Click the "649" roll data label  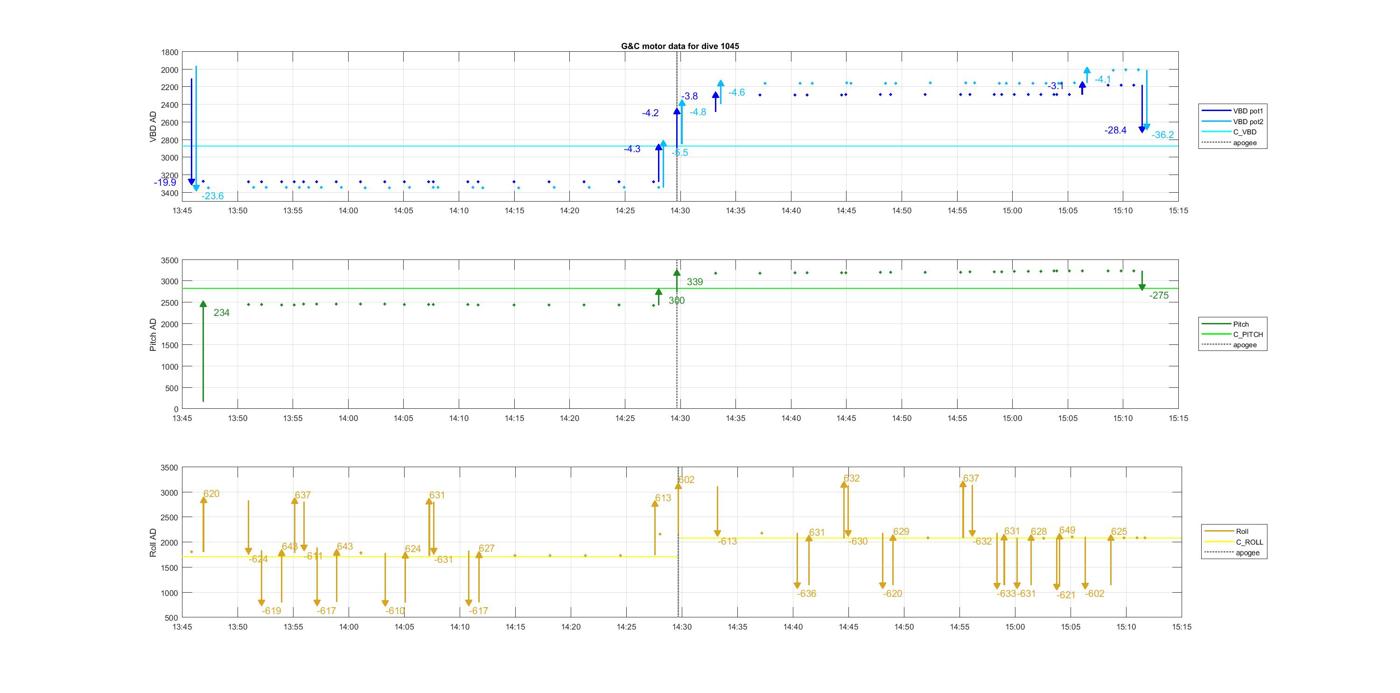[x=1067, y=531]
